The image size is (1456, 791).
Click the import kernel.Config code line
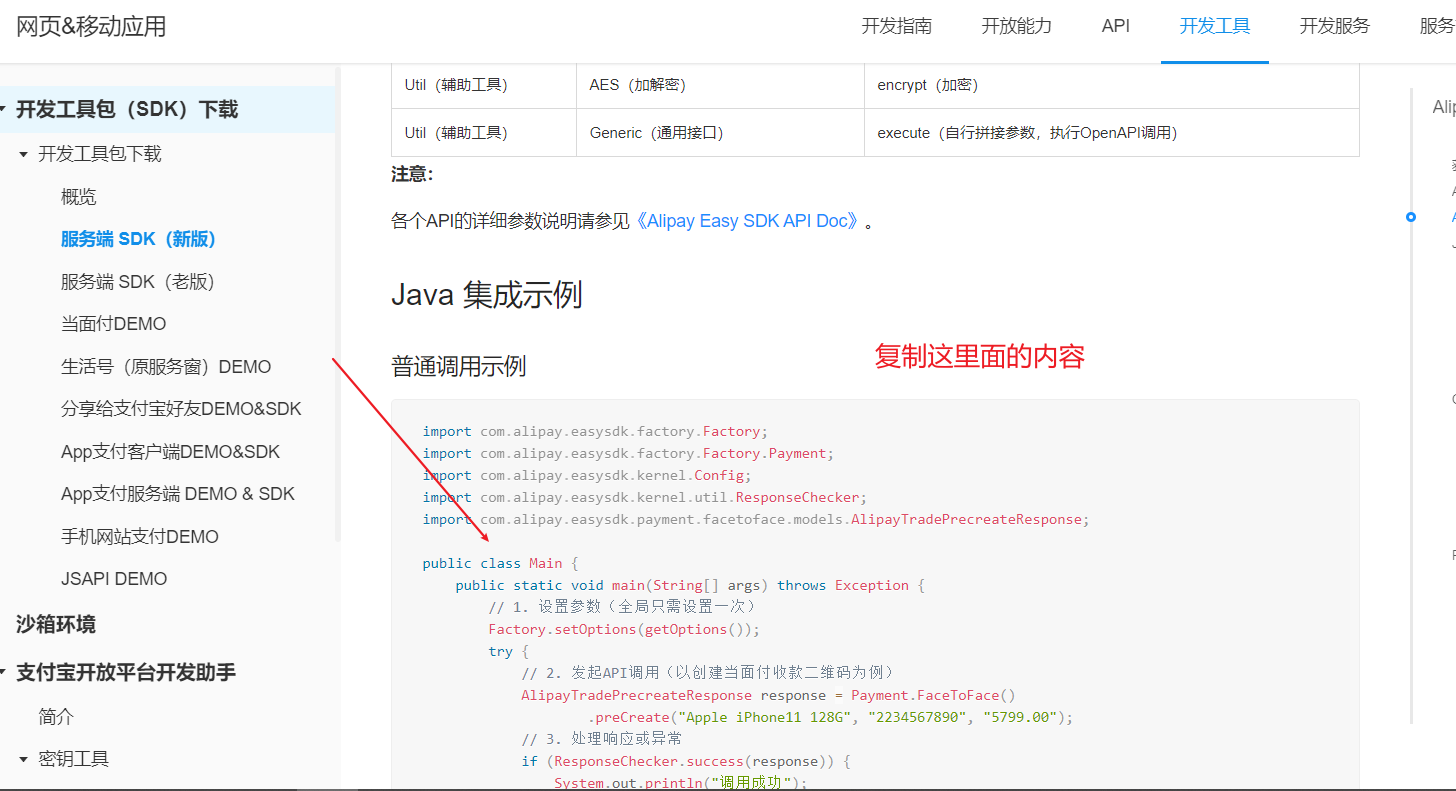tap(586, 475)
